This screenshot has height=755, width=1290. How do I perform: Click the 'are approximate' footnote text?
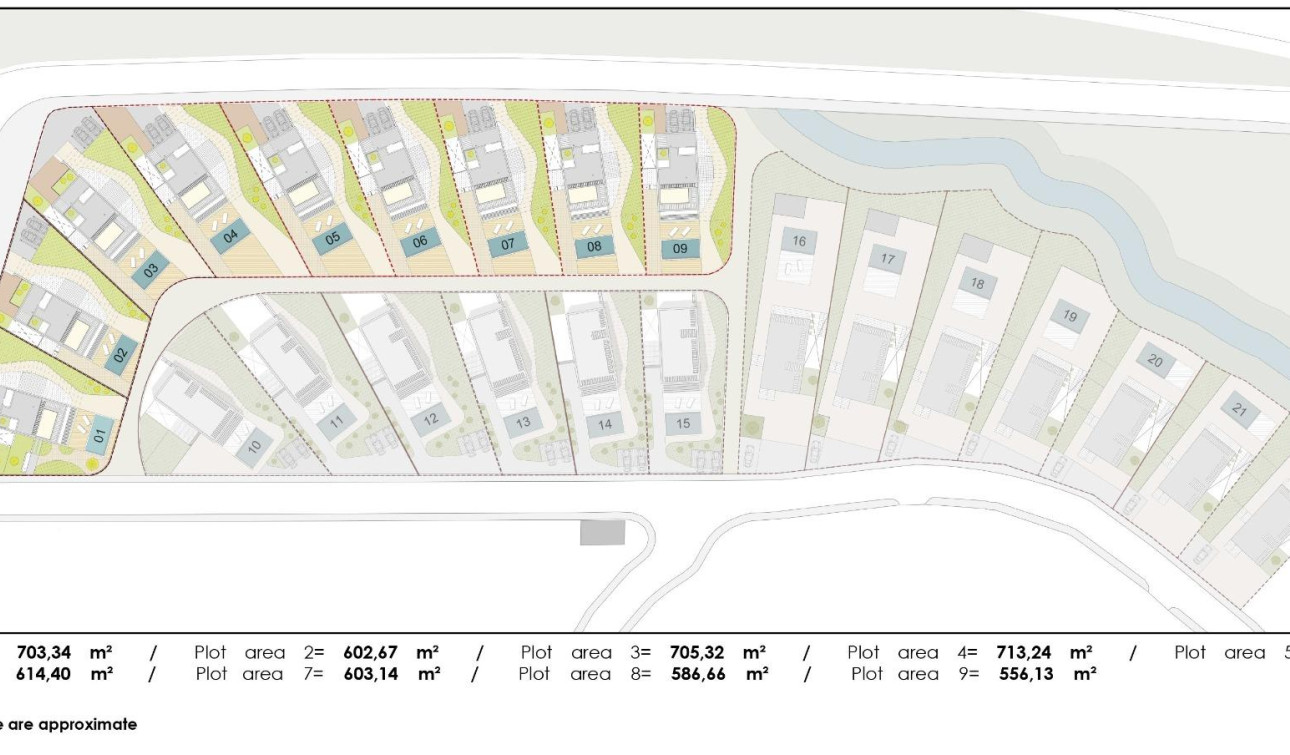point(72,724)
